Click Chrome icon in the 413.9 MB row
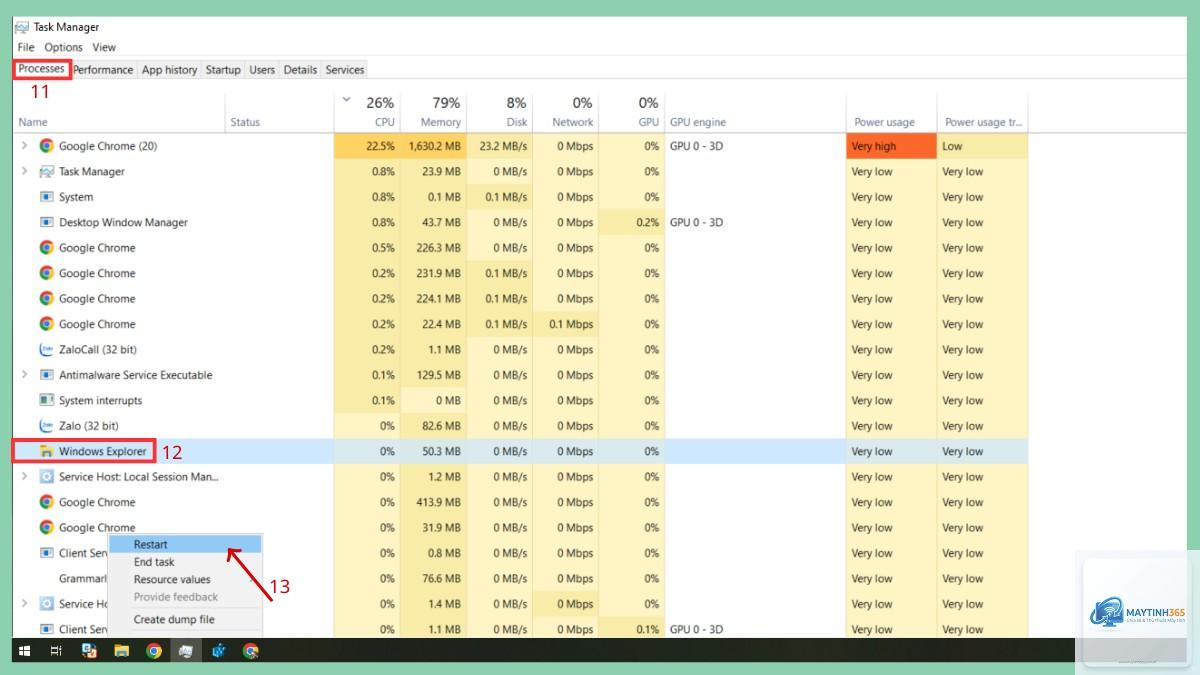Viewport: 1200px width, 675px height. (46, 502)
